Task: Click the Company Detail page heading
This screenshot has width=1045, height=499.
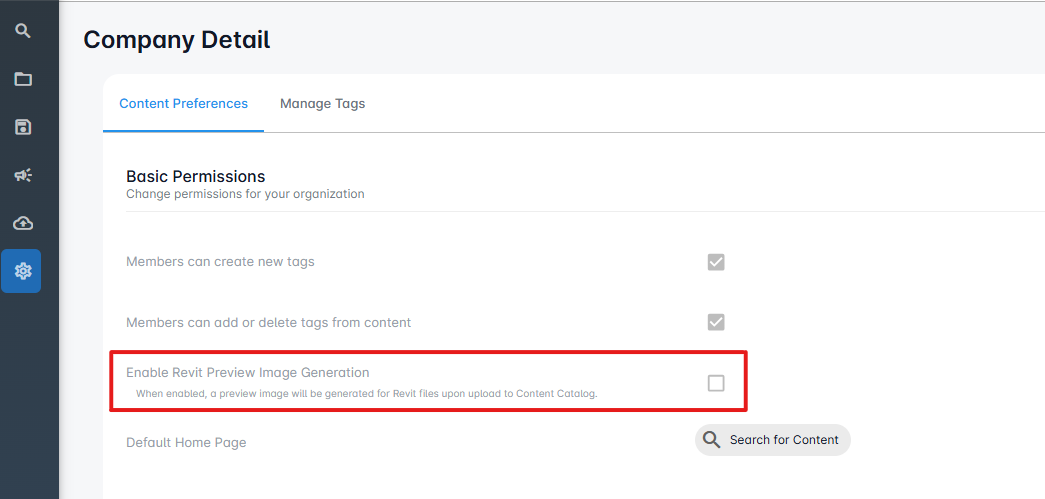Action: (x=177, y=40)
